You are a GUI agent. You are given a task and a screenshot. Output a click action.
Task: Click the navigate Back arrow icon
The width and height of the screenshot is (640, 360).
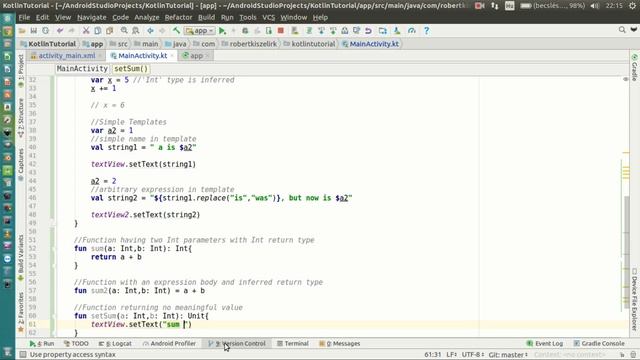coord(150,31)
